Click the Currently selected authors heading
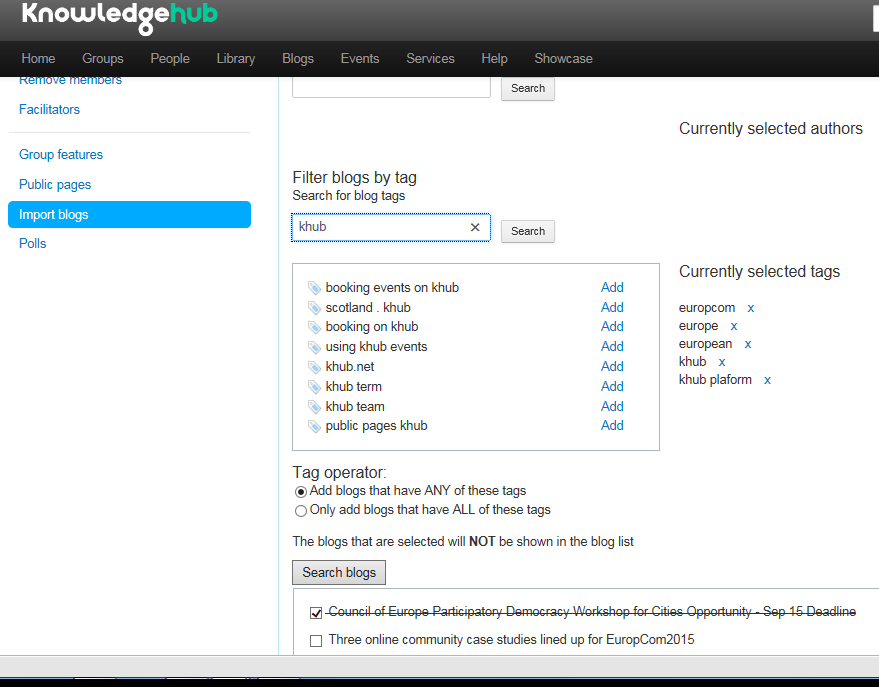The width and height of the screenshot is (879, 687). 771,128
